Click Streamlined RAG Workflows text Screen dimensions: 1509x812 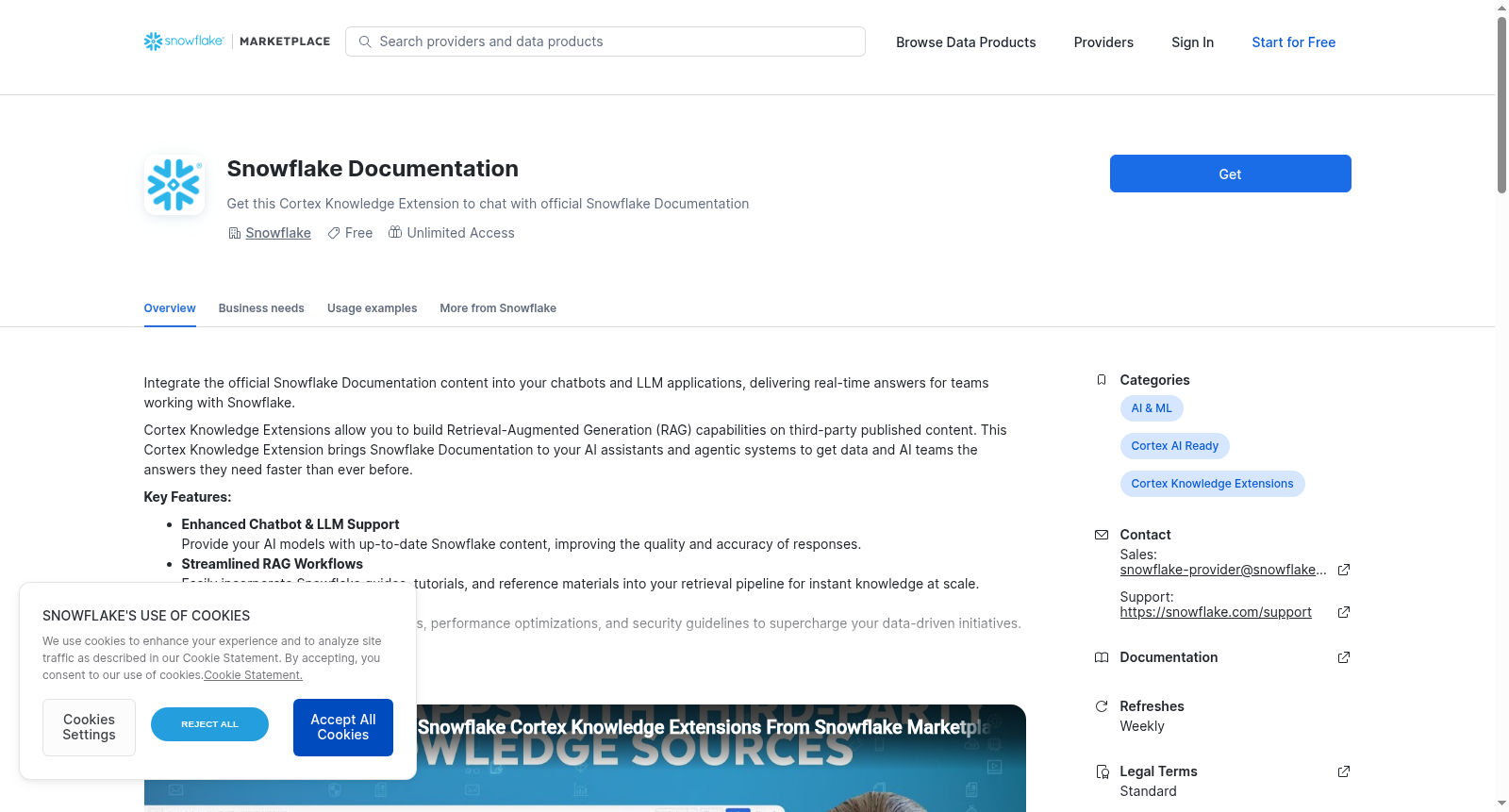pos(272,564)
